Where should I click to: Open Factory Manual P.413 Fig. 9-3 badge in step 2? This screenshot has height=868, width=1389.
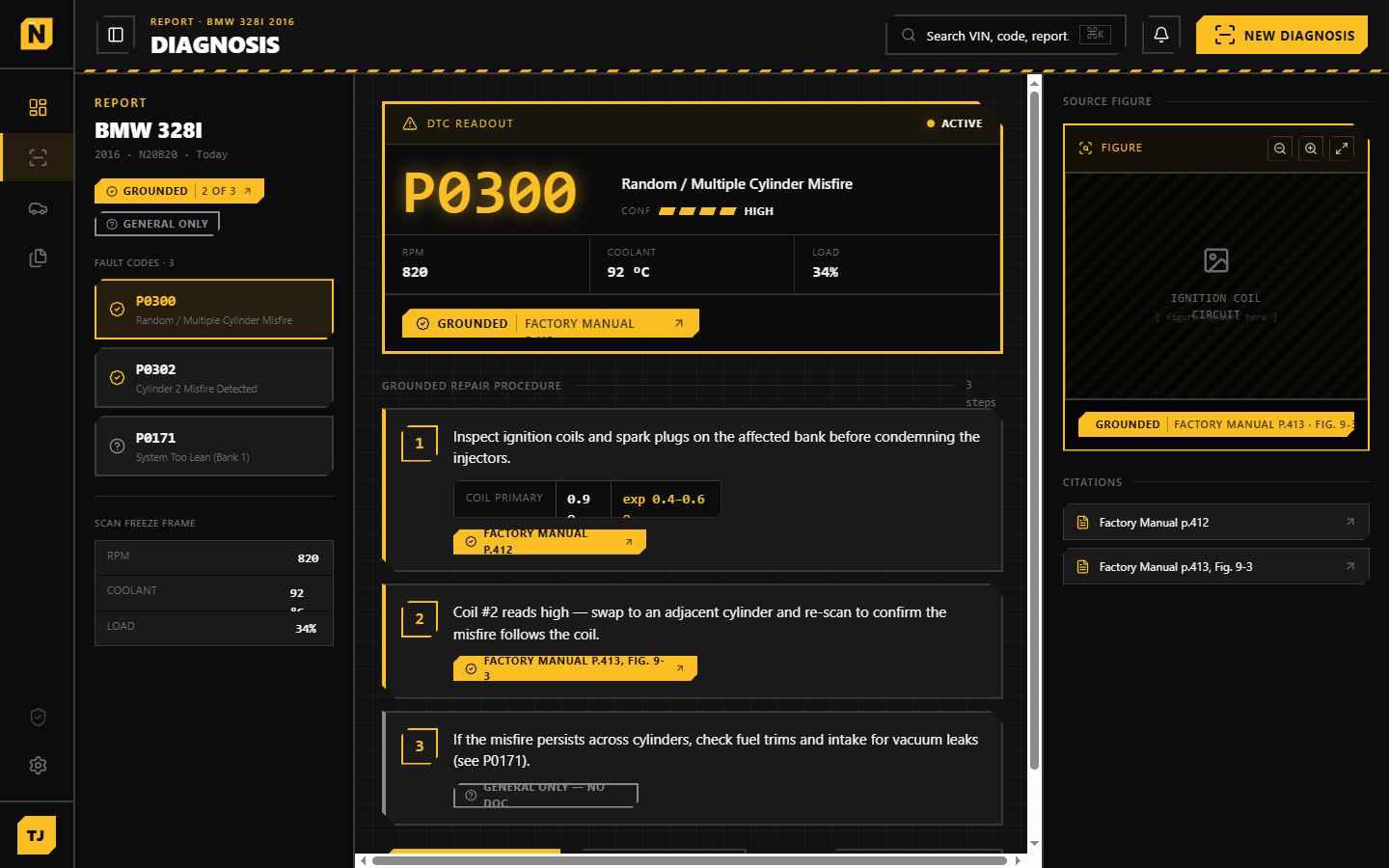coord(575,668)
